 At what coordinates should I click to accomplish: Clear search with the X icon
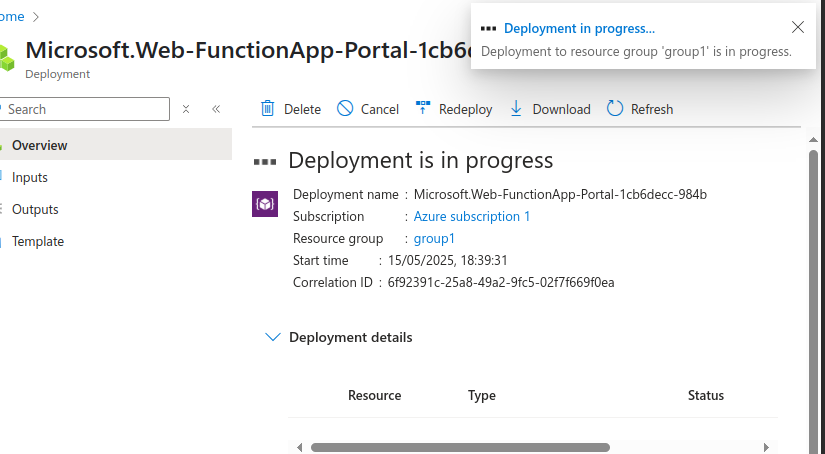(186, 109)
